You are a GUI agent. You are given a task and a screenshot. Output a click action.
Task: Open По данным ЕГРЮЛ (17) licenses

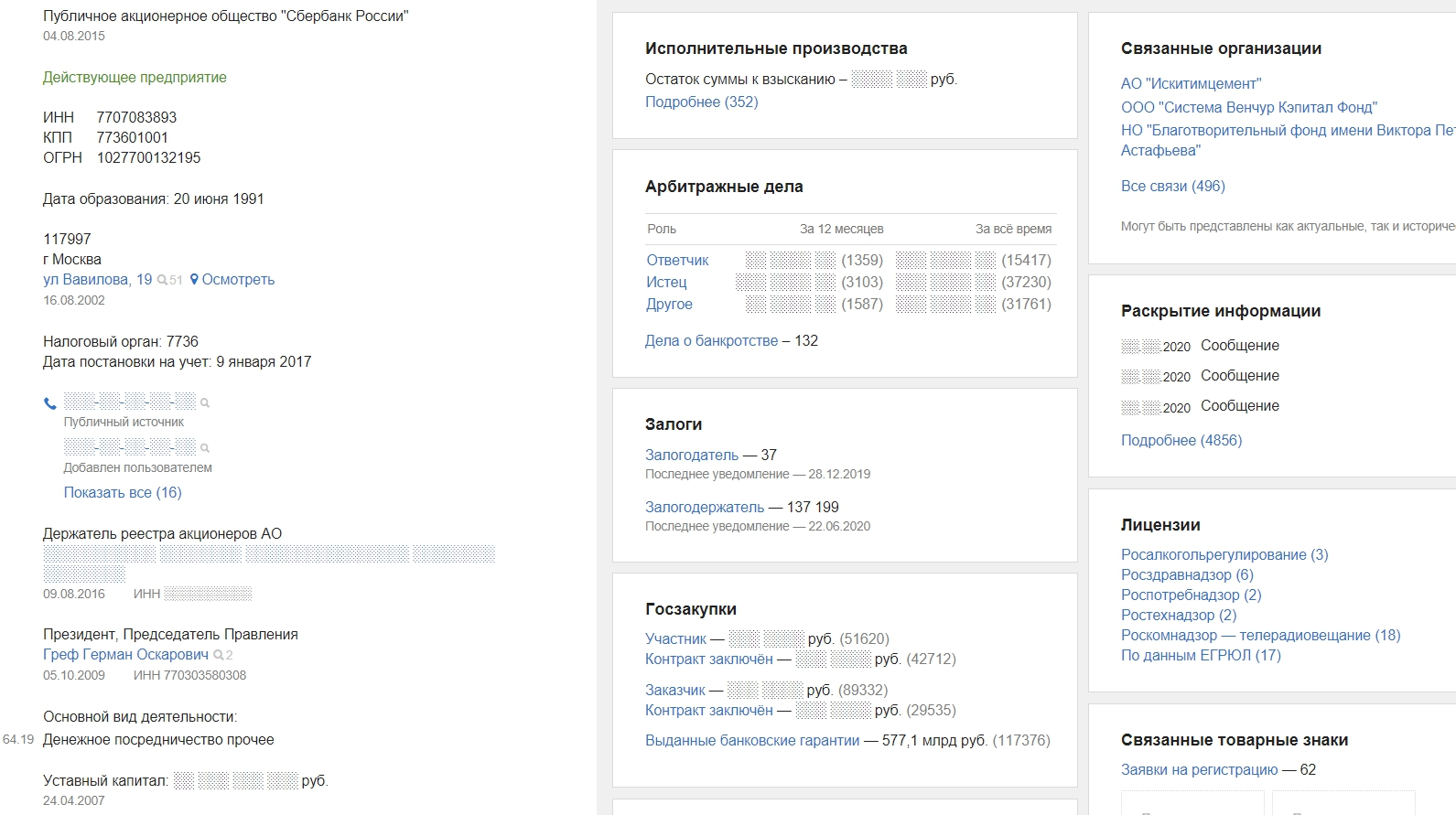coord(1201,655)
